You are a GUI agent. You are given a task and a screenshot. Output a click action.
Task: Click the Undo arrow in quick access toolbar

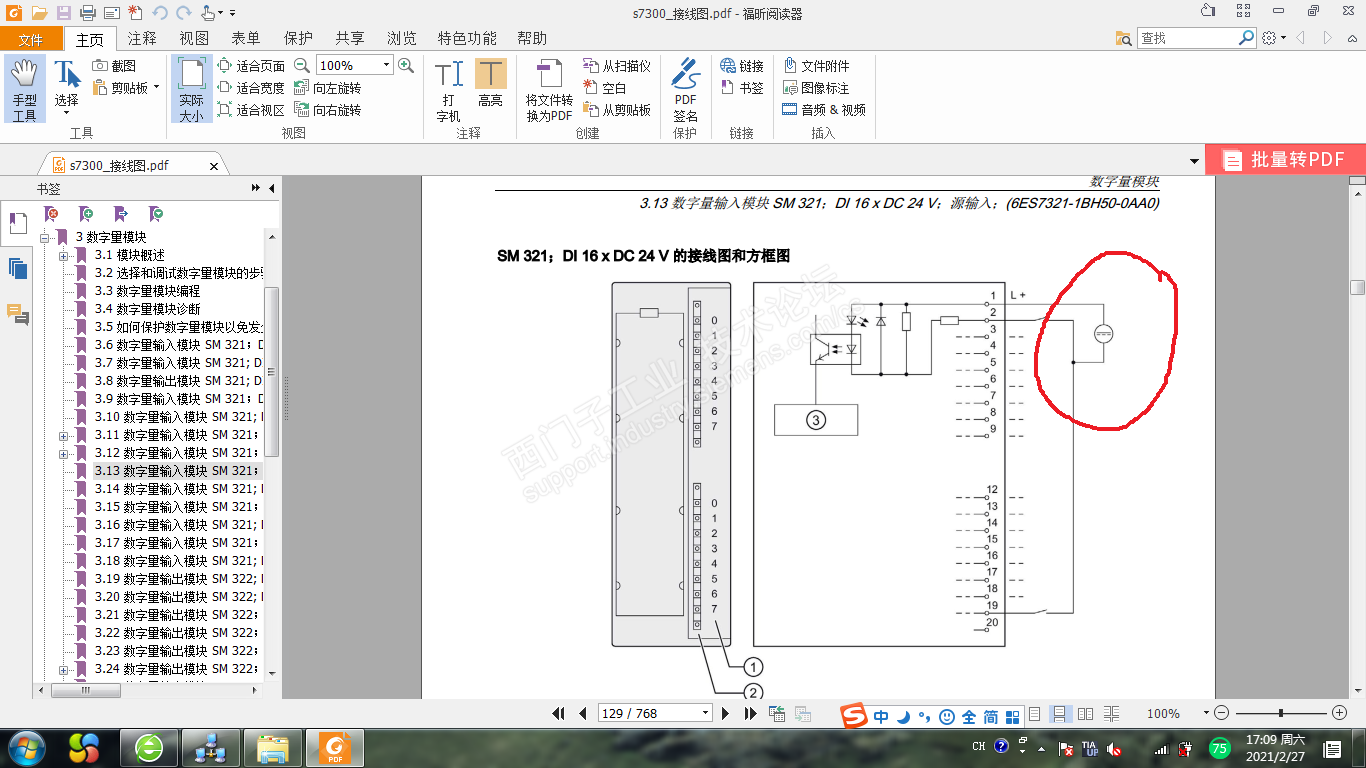pos(160,13)
